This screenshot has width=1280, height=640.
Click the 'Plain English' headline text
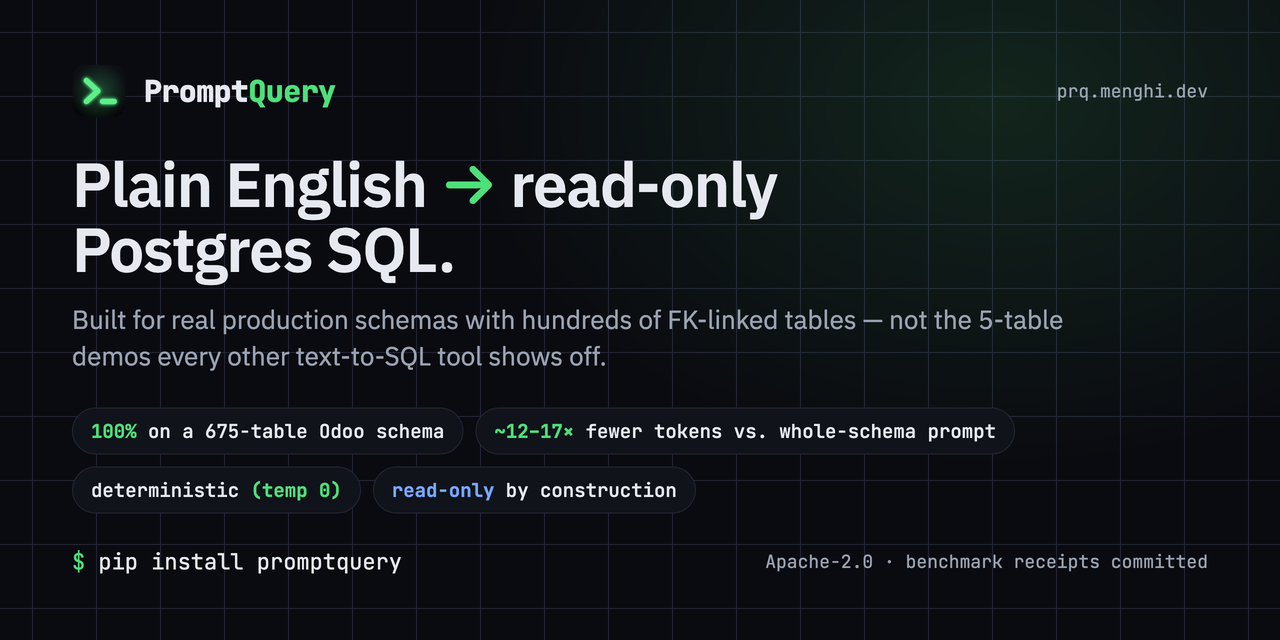click(250, 188)
